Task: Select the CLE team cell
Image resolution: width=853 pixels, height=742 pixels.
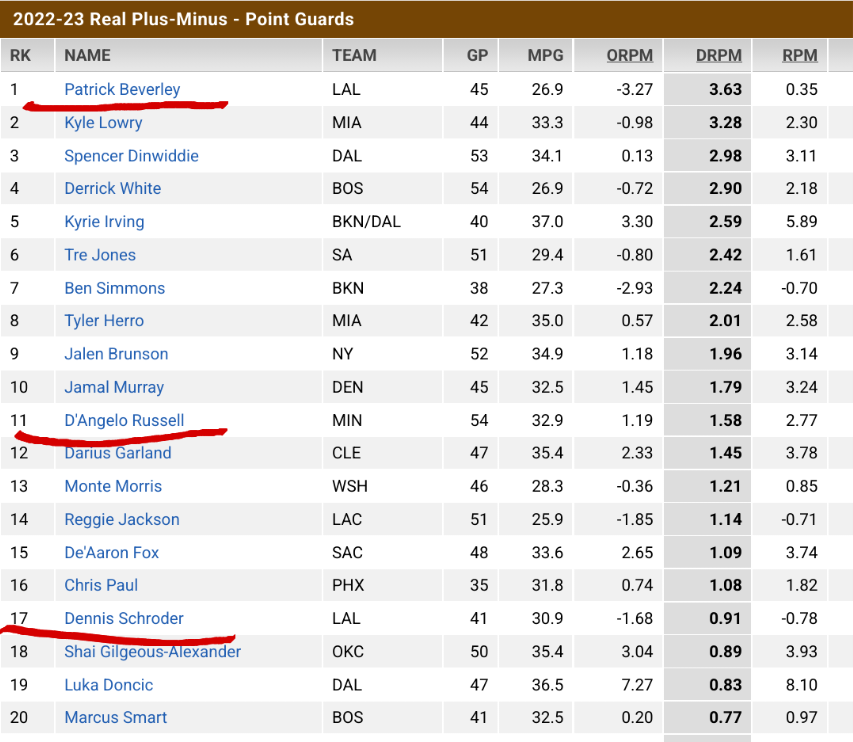Action: click(347, 453)
